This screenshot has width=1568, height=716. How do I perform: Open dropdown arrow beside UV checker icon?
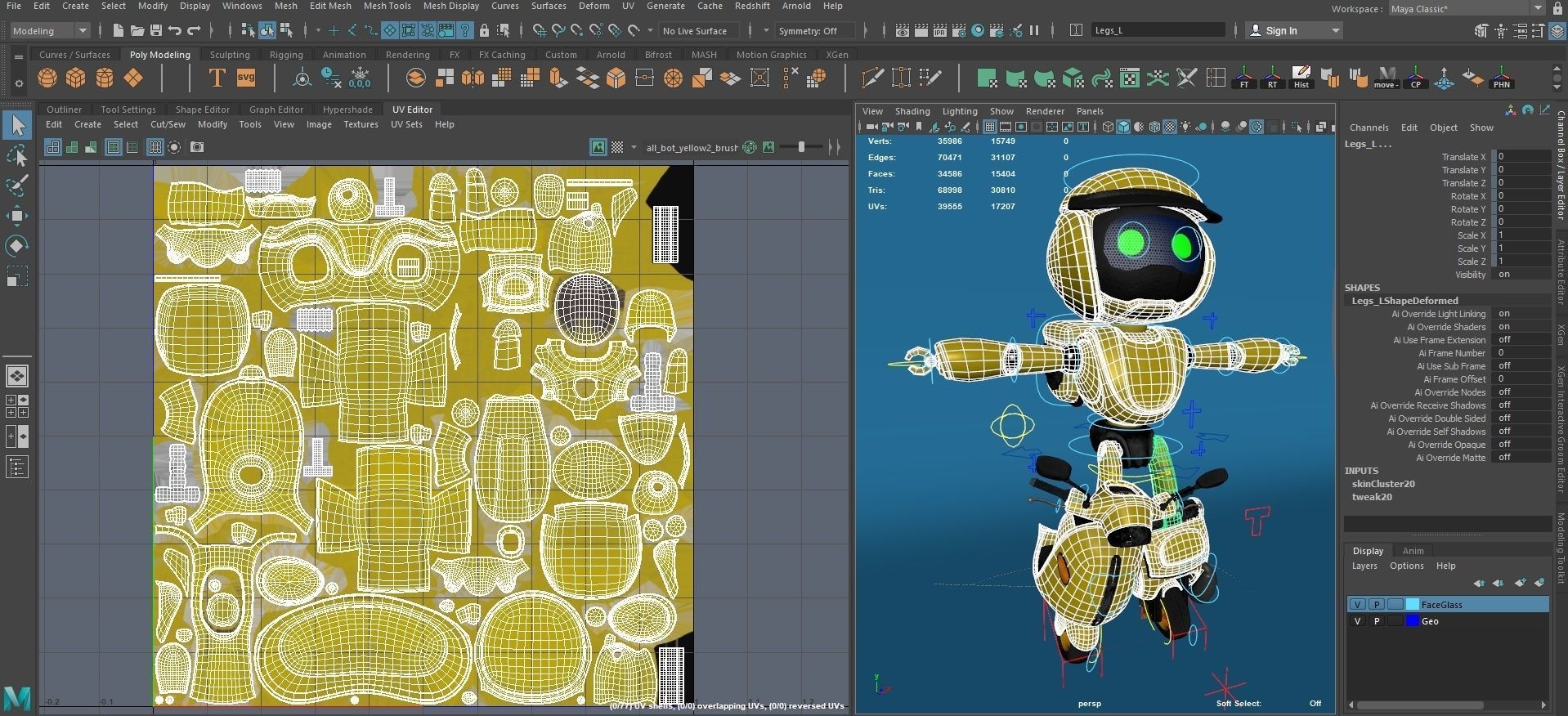(634, 148)
